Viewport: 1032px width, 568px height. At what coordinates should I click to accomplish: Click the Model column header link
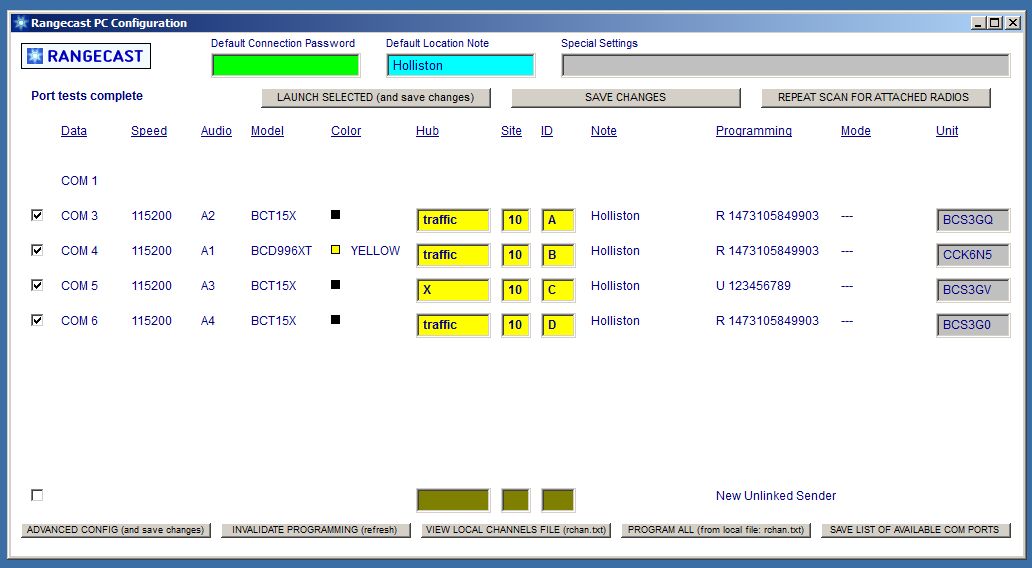point(267,131)
